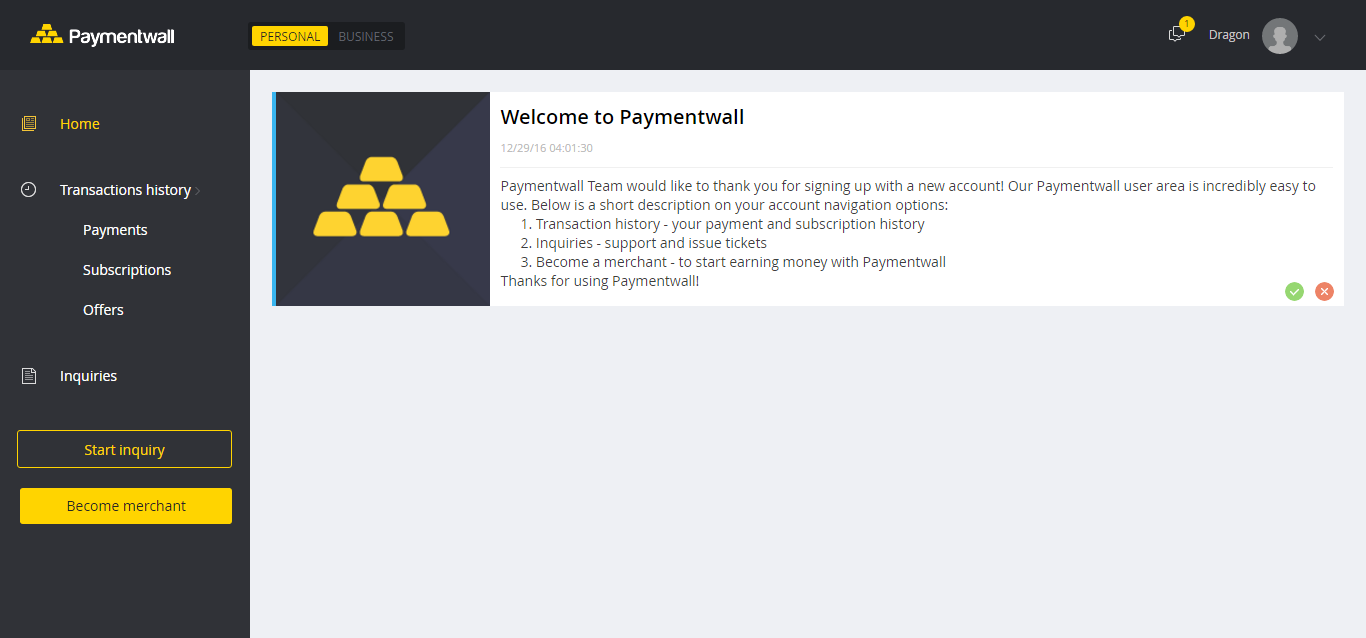Switch to the BUSINESS account tab

tap(366, 36)
